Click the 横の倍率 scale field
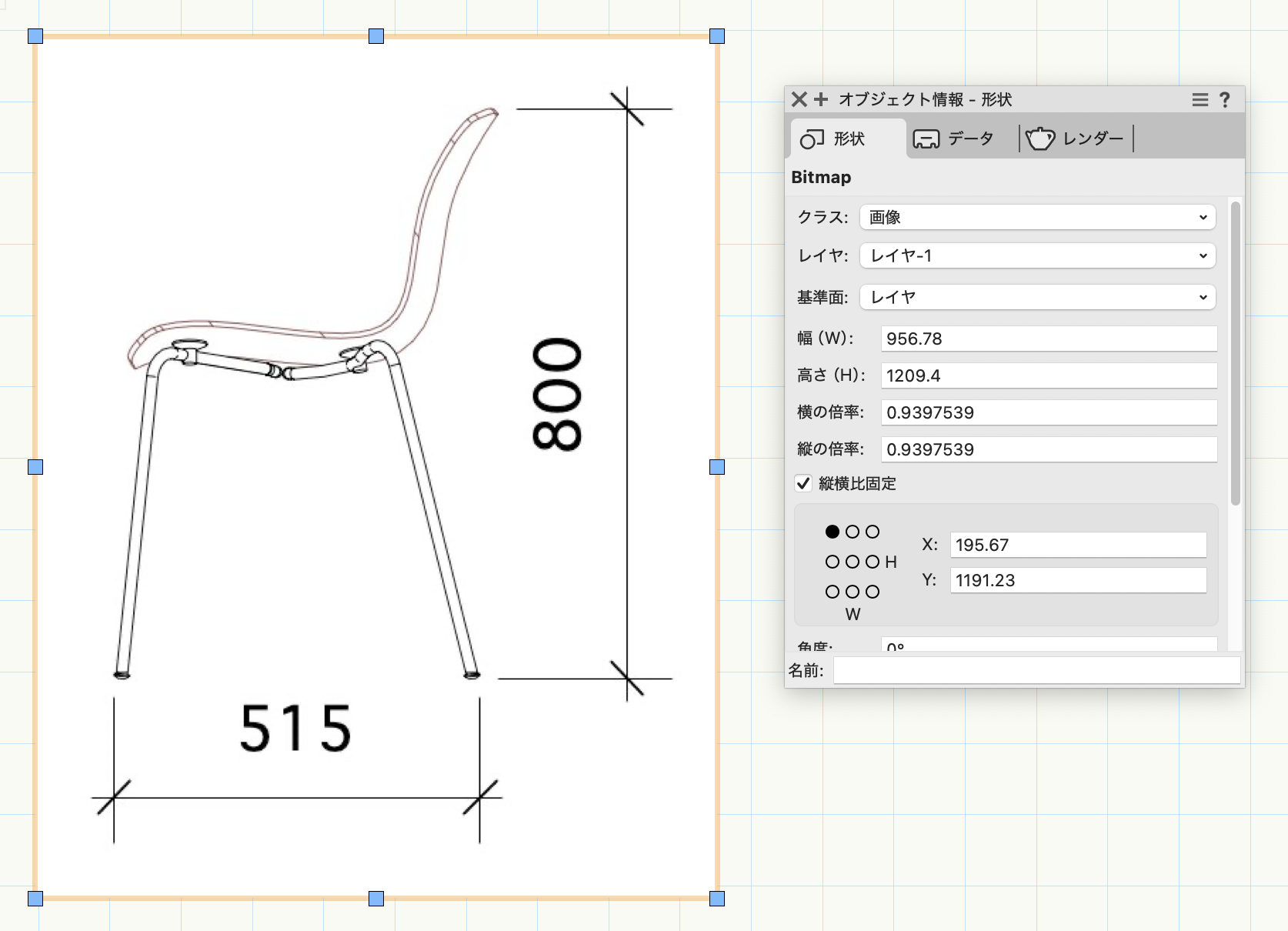This screenshot has height=931, width=1288. point(1048,412)
